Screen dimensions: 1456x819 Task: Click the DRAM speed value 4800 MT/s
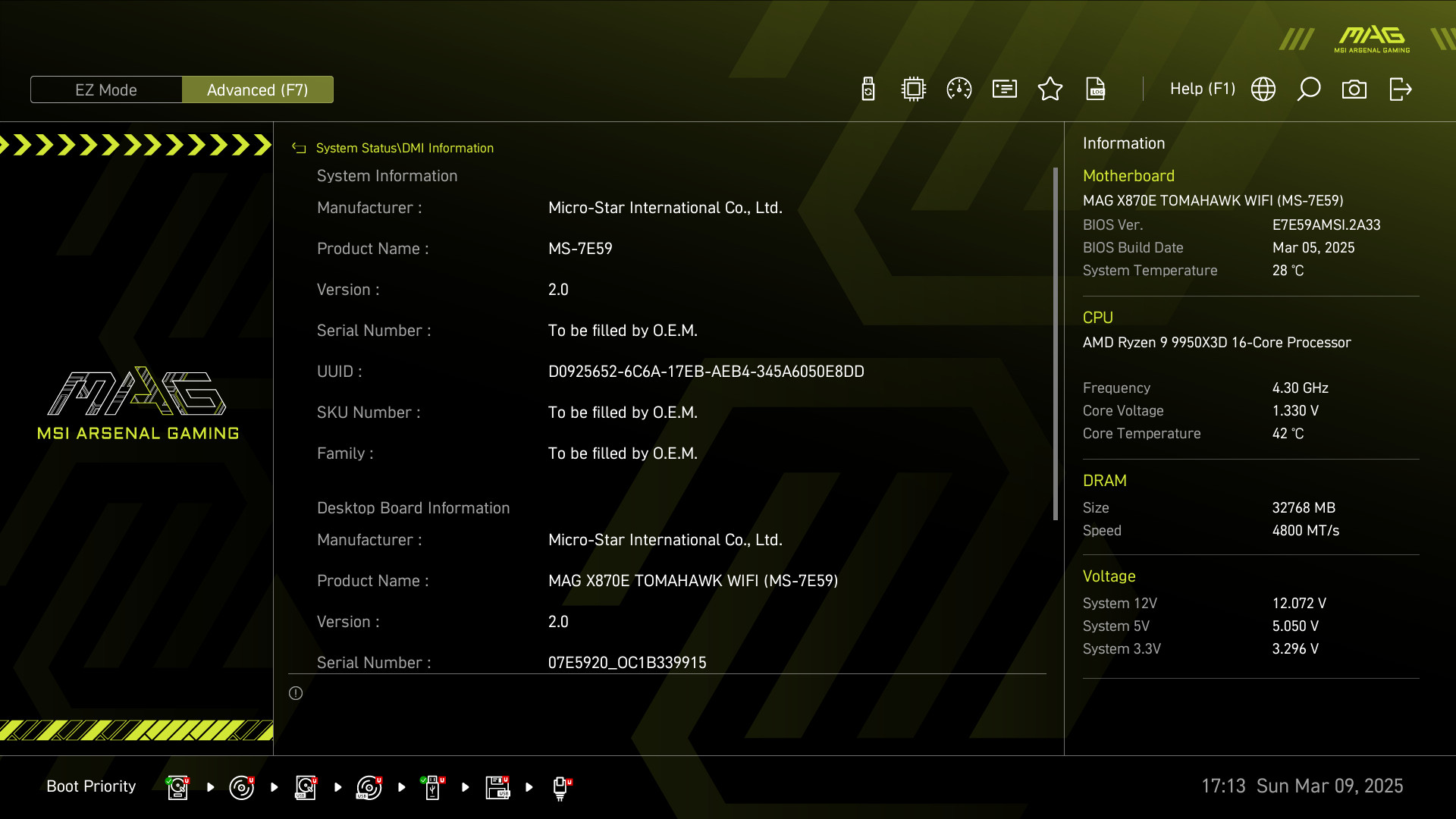tap(1305, 531)
